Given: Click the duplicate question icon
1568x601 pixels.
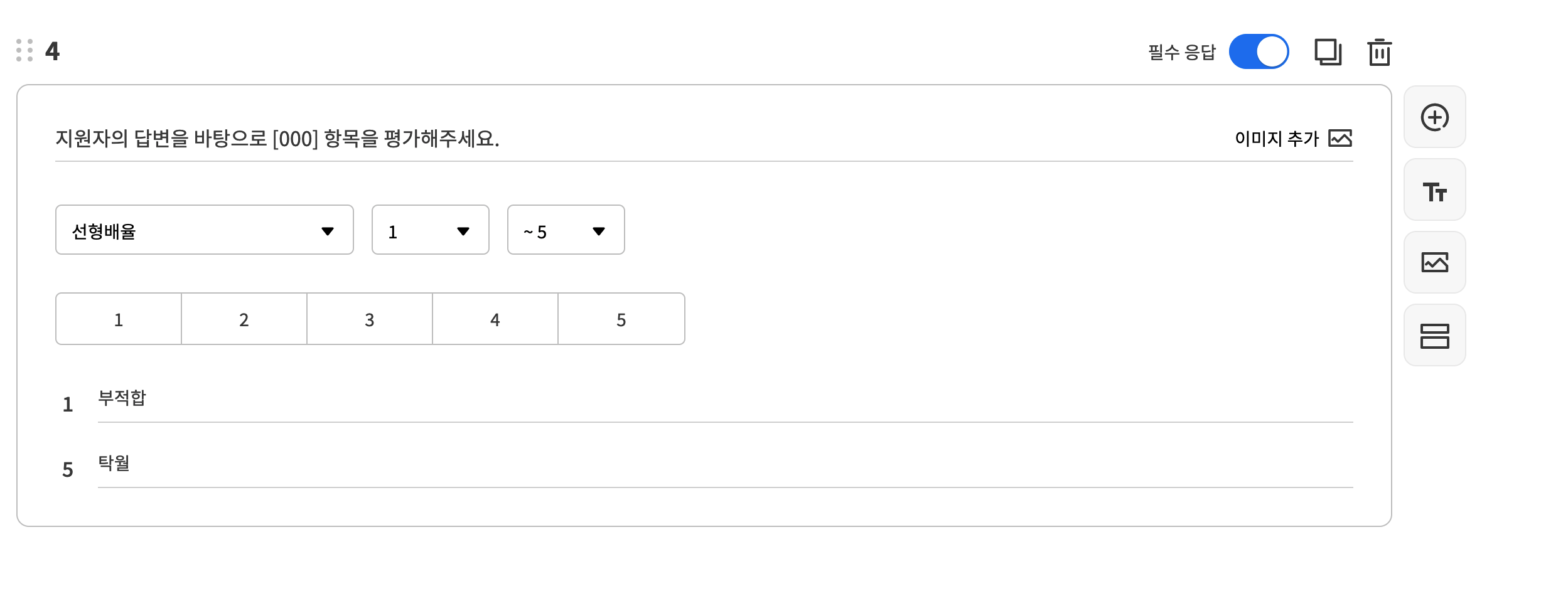Looking at the screenshot, I should pyautogui.click(x=1328, y=52).
